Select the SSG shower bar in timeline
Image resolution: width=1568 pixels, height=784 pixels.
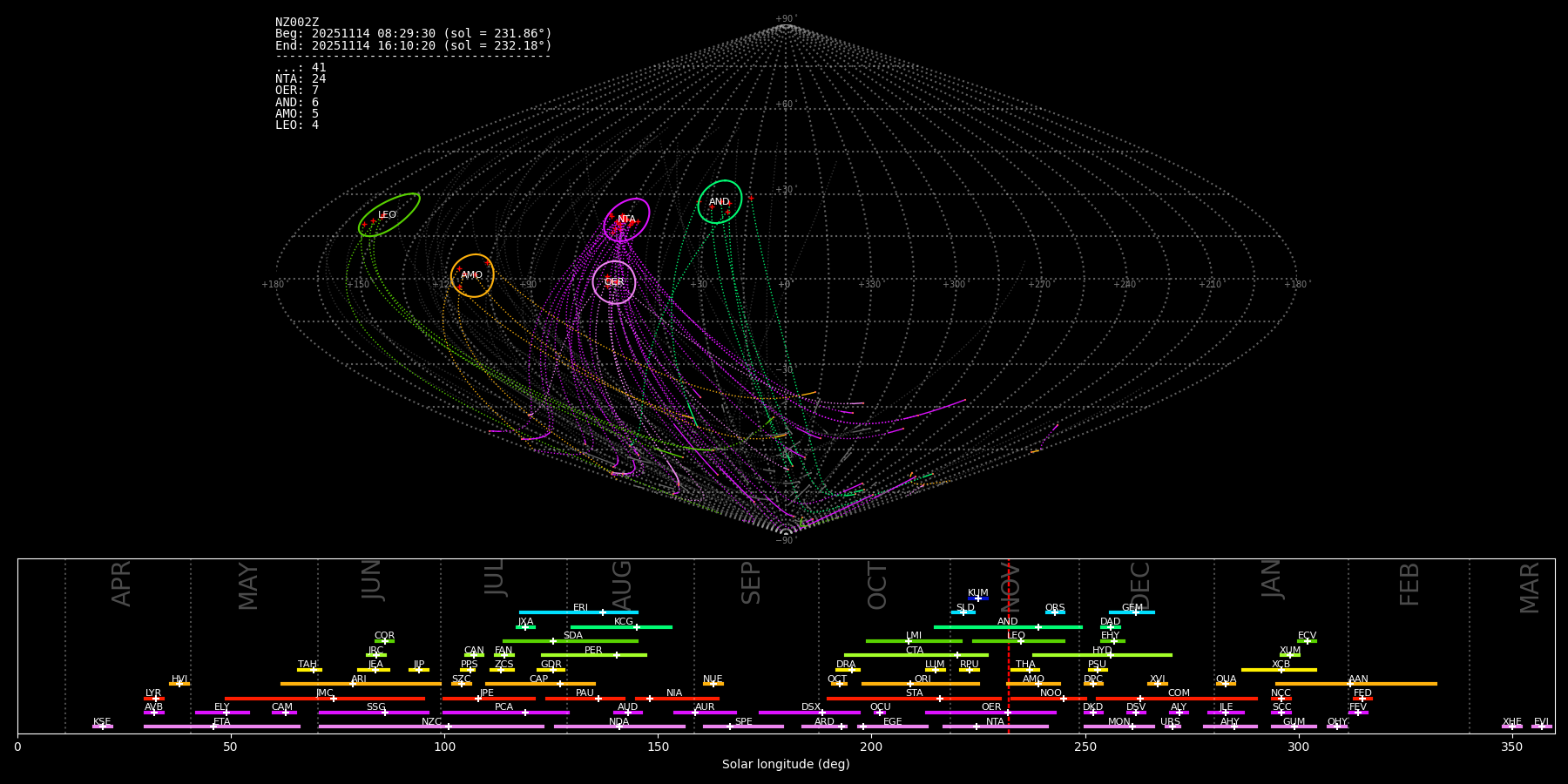point(374,713)
